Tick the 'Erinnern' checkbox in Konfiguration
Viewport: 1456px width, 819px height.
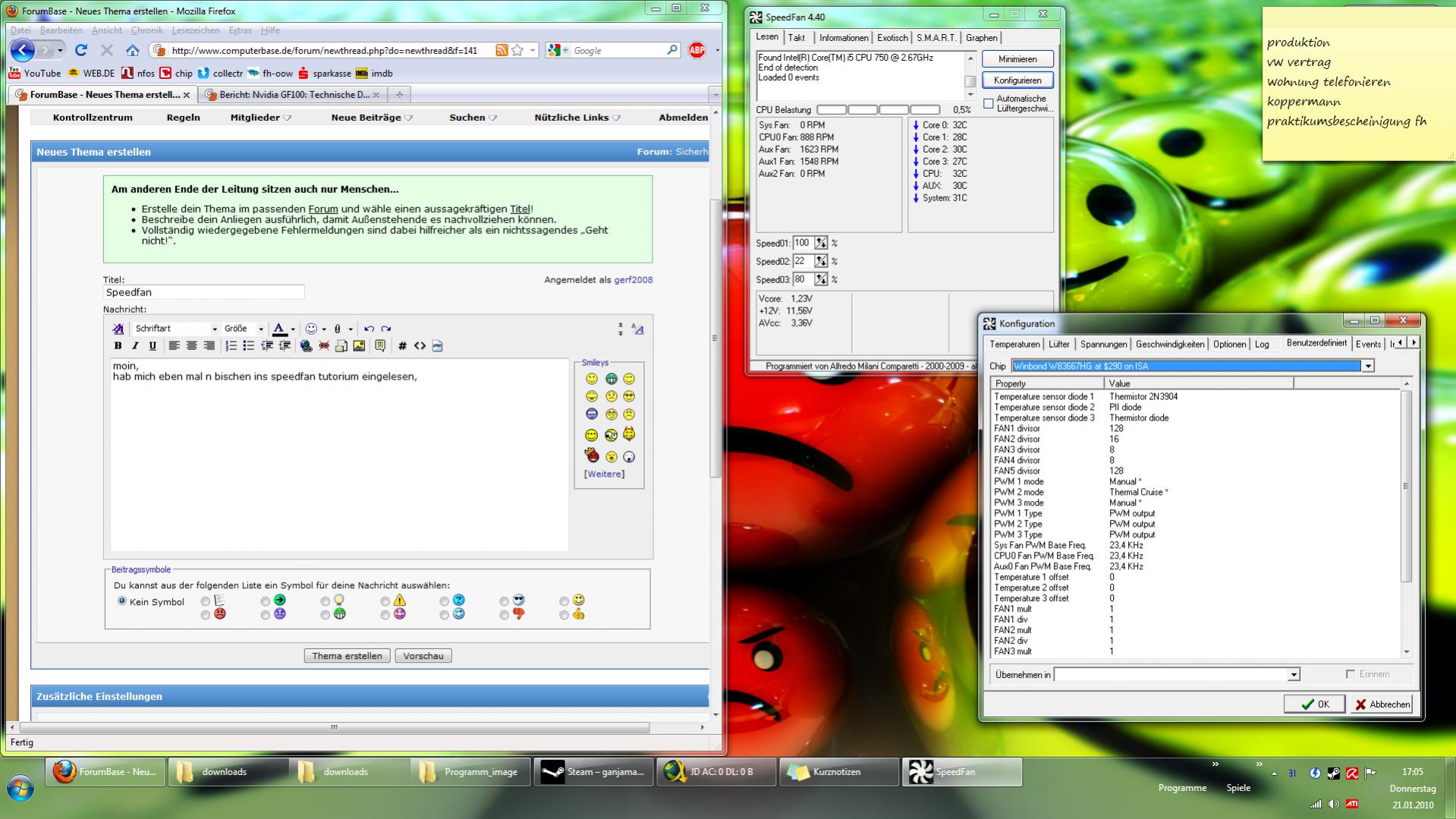pos(1351,674)
